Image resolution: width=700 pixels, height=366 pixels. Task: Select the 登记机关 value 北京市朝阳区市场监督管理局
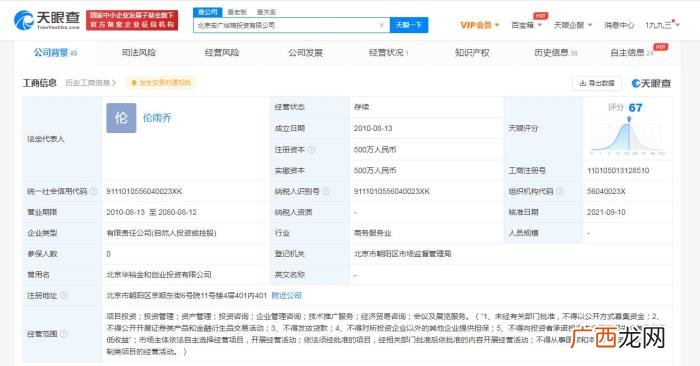pyautogui.click(x=402, y=254)
